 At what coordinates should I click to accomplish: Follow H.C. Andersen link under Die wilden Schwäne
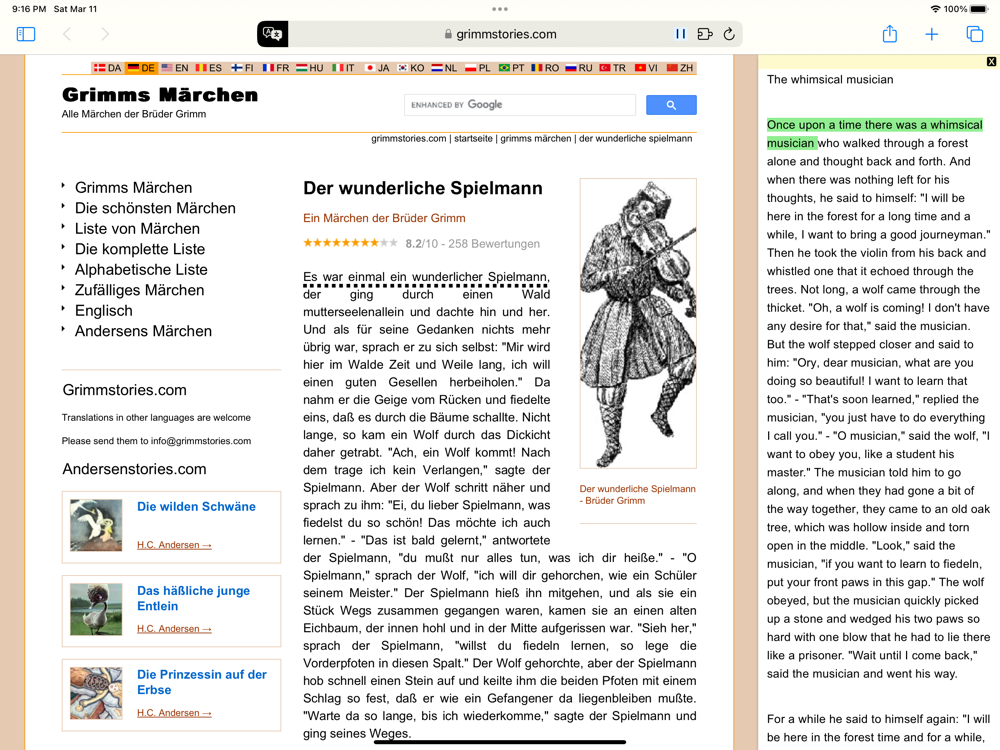tap(174, 545)
